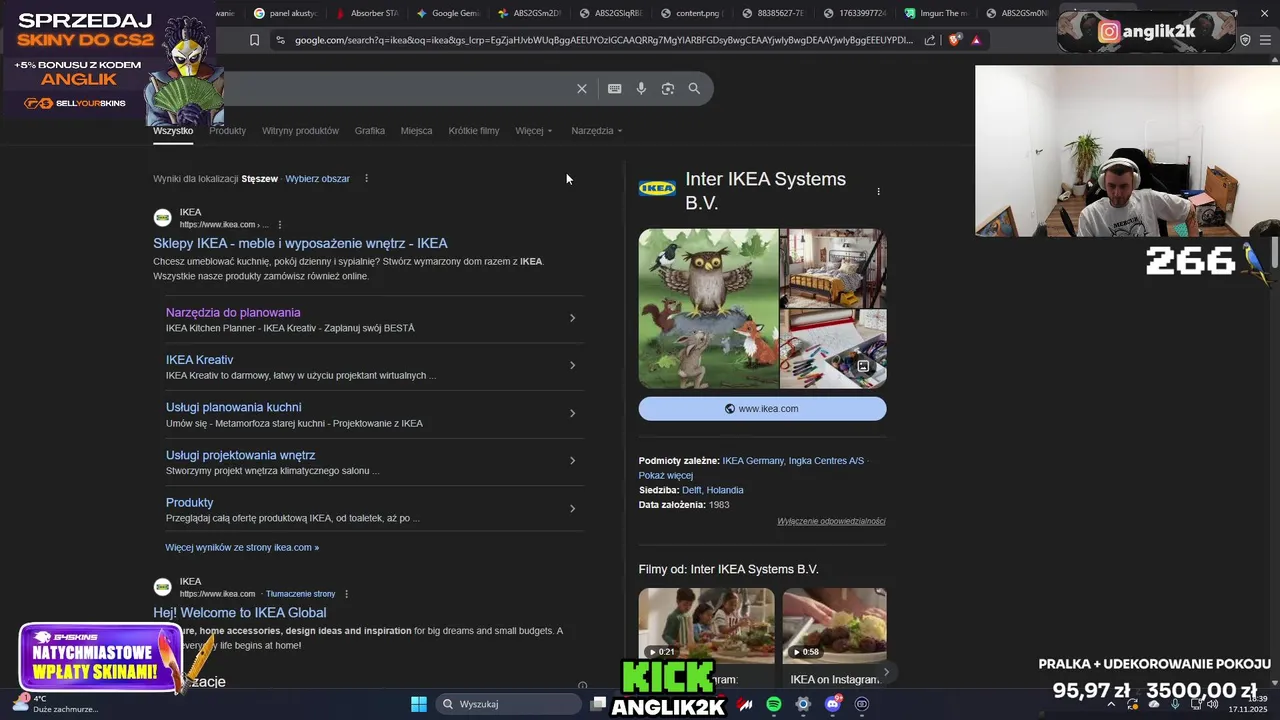Viewport: 1280px width, 720px height.
Task: Switch to the Grafika tab
Action: (x=369, y=131)
